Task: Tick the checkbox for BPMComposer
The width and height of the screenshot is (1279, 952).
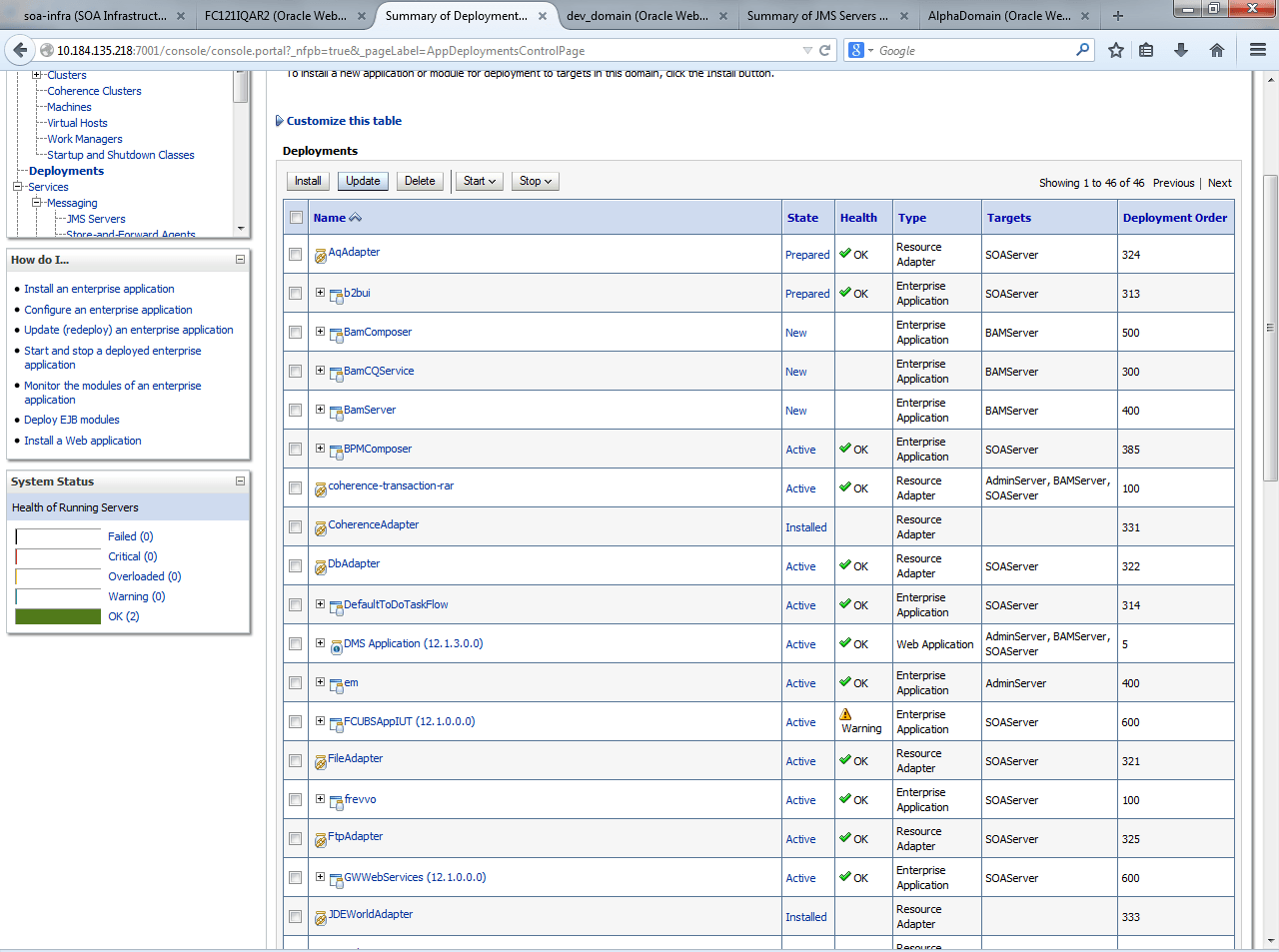Action: pyautogui.click(x=295, y=450)
